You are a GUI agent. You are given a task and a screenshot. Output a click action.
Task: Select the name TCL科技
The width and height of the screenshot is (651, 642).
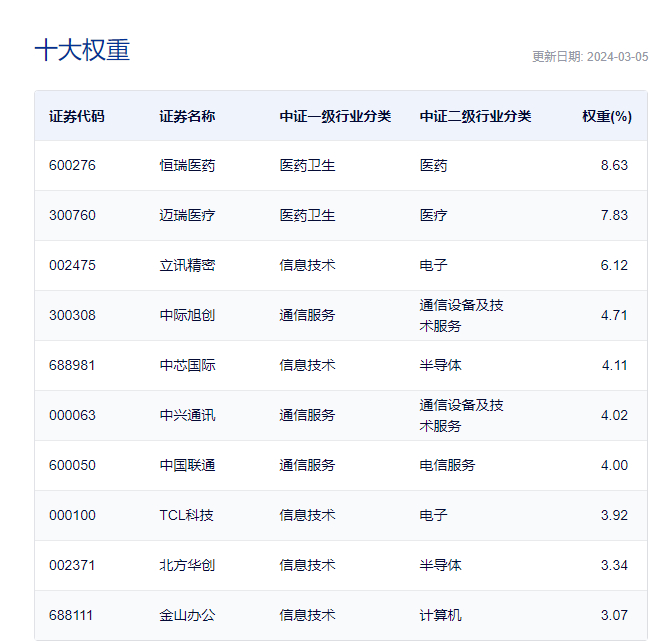(186, 515)
